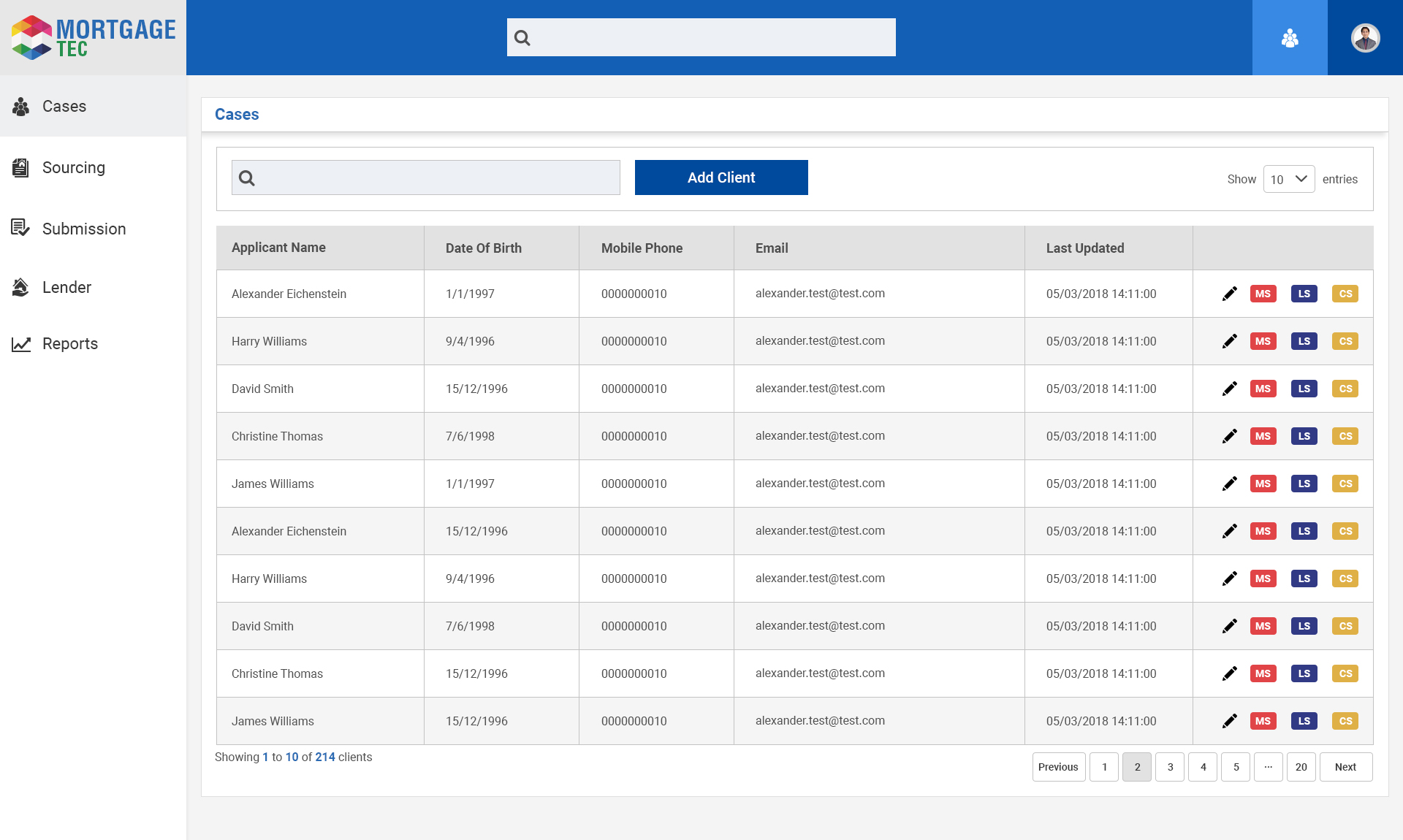
Task: Click the yellow CS badge on Christine Thomas's first row
Action: (1345, 436)
